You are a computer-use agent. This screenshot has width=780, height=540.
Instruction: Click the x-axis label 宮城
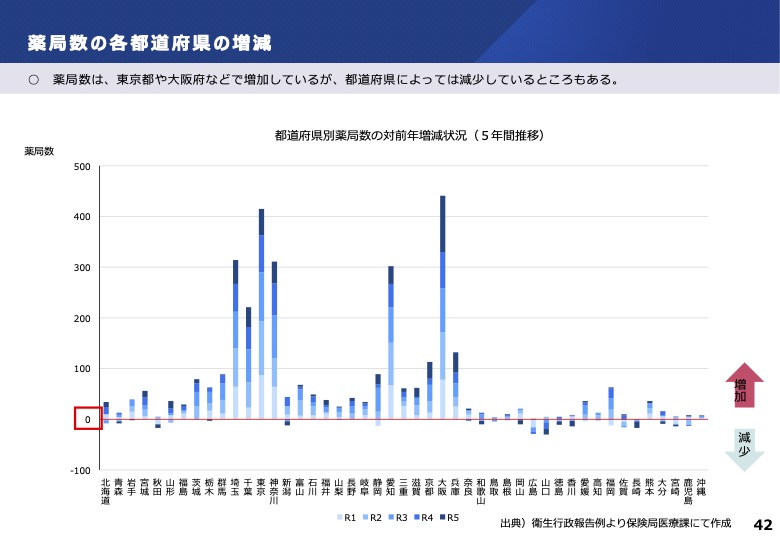pos(144,487)
